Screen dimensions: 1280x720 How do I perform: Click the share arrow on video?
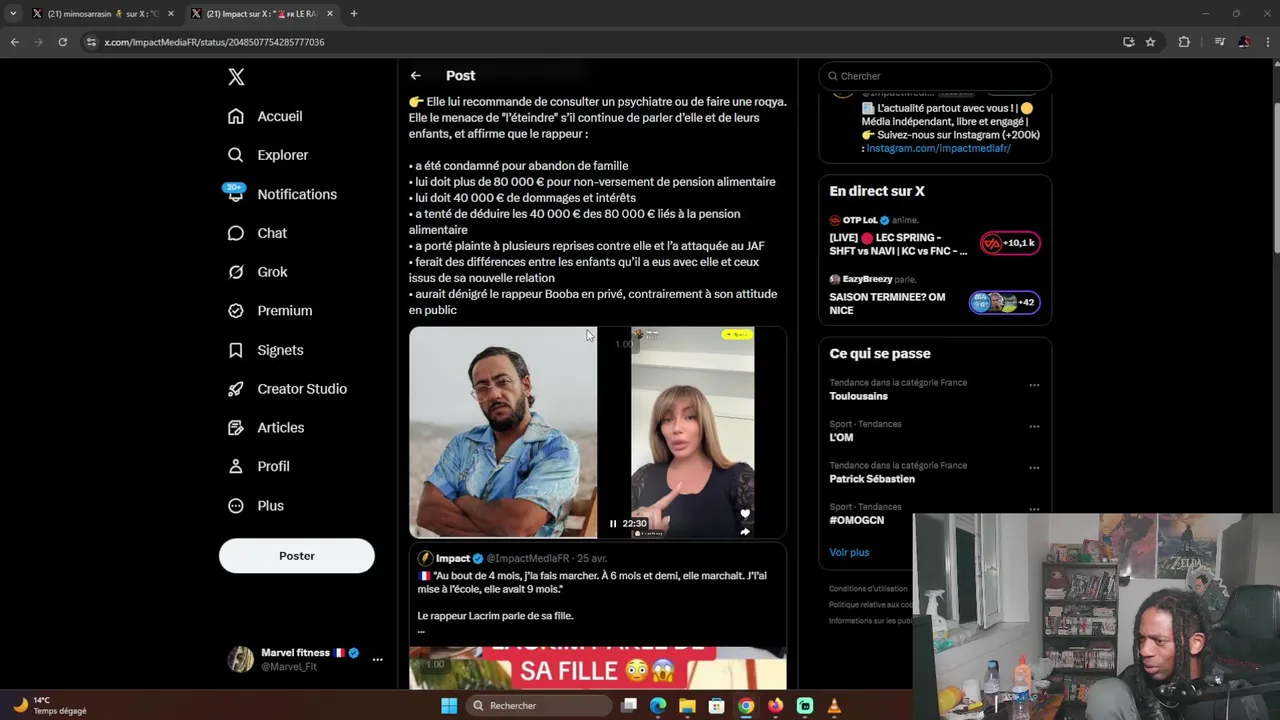click(745, 532)
